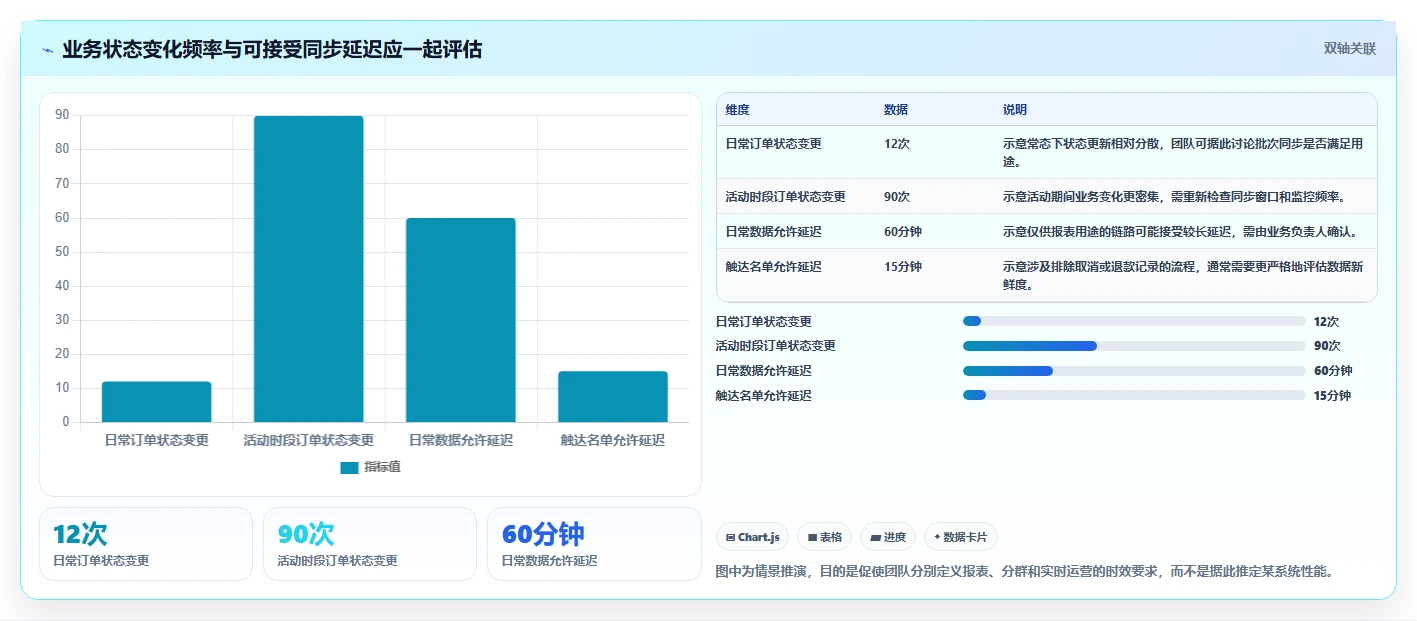Click table cell 日常订单状态变更 in 维度 column
Viewport: 1417px width, 621px height.
[774, 144]
